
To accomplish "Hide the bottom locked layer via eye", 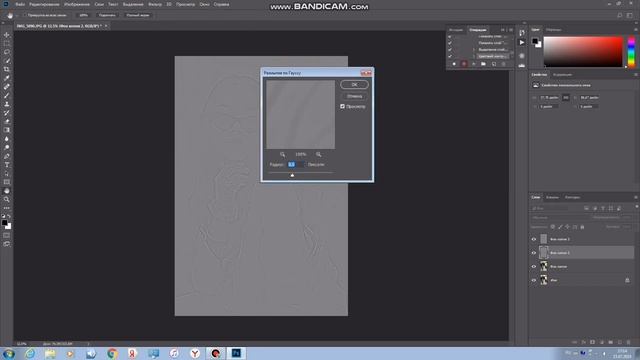I will [x=534, y=280].
